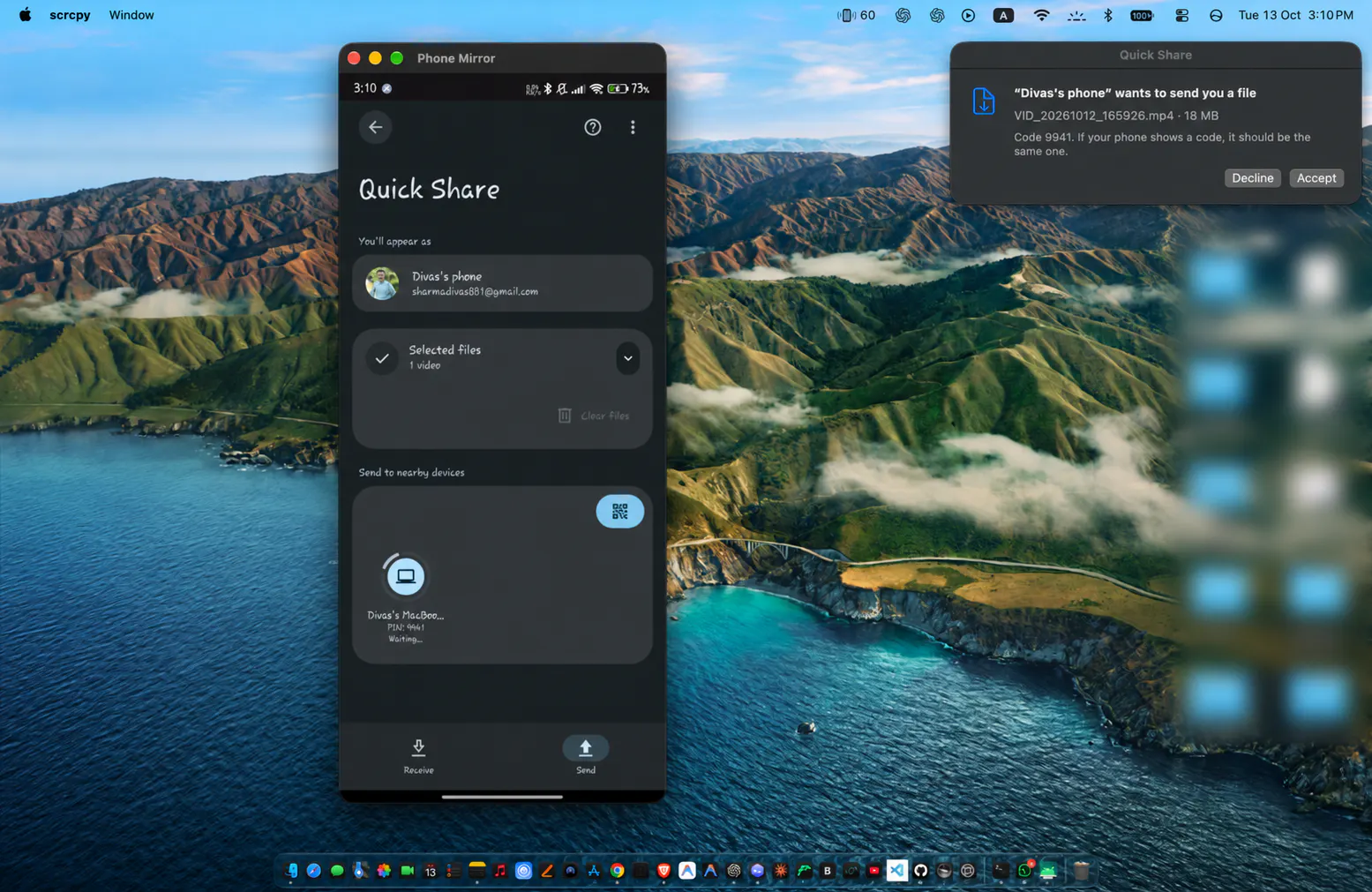The height and width of the screenshot is (892, 1372).
Task: Click Clear files text in phone mirror
Action: [604, 416]
